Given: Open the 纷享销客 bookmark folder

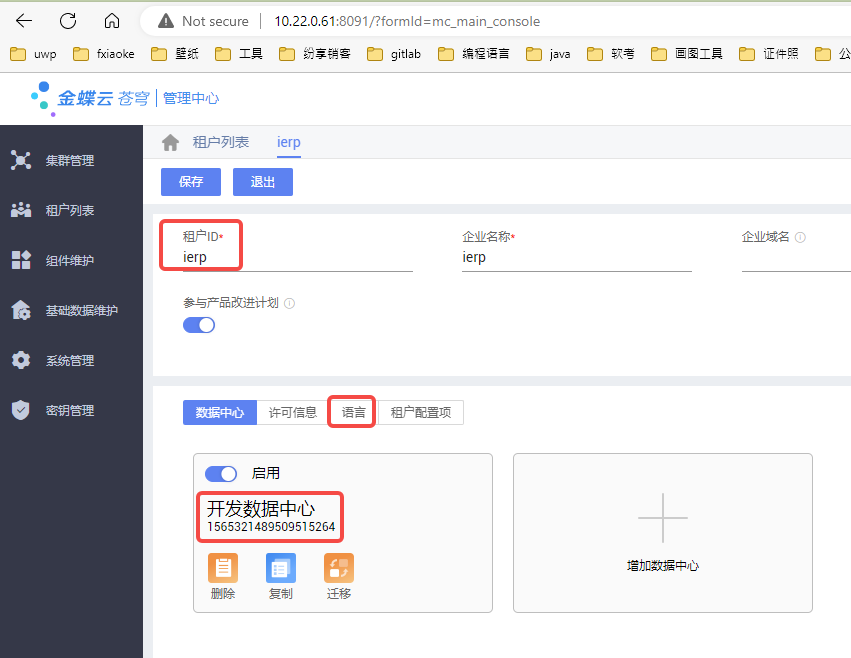Looking at the screenshot, I should click(x=315, y=54).
